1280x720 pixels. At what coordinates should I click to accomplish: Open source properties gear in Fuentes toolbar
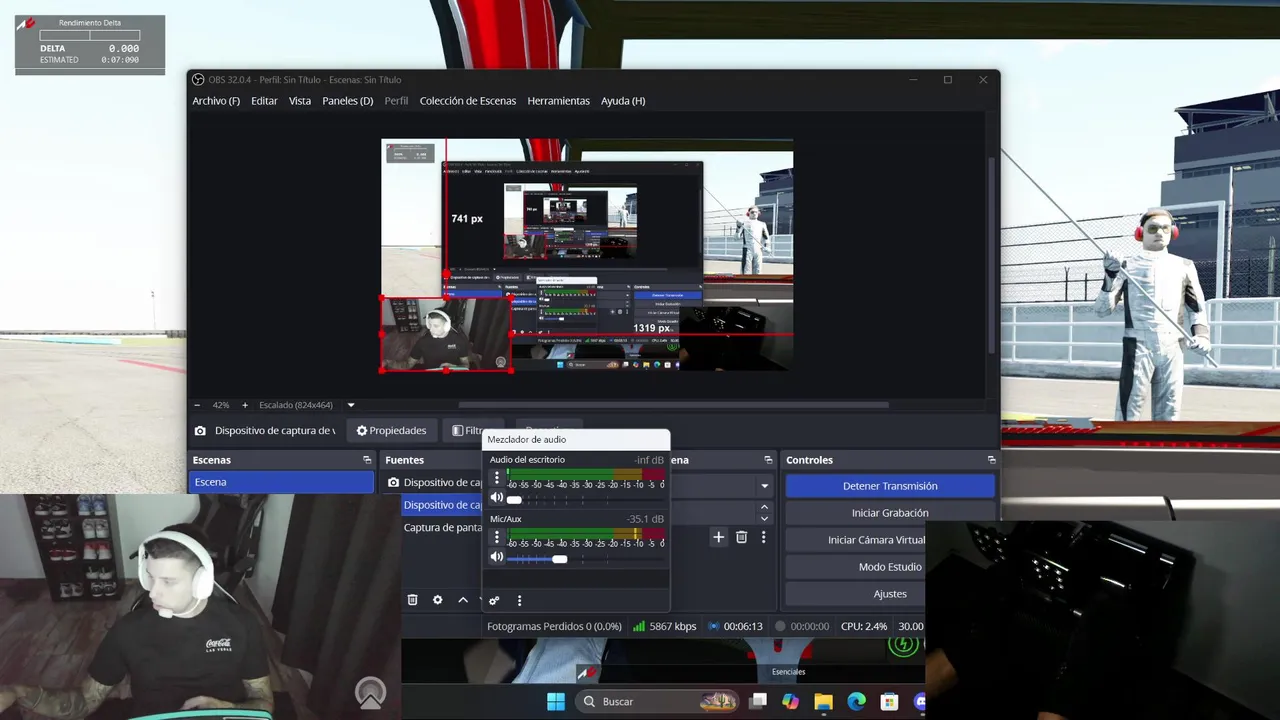437,600
